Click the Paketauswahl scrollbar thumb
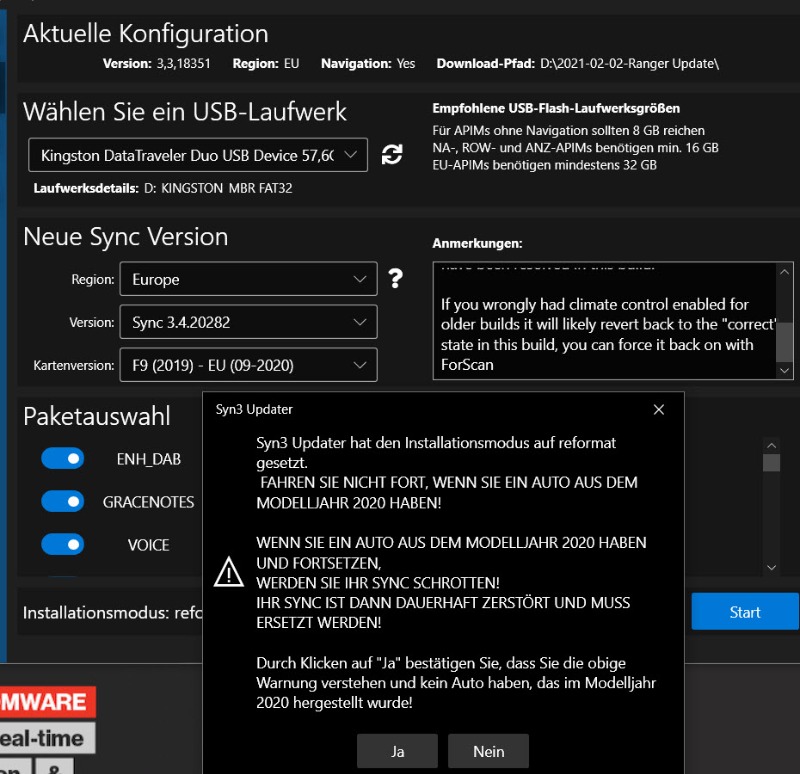Screen dimensions: 800x774 pyautogui.click(x=771, y=463)
